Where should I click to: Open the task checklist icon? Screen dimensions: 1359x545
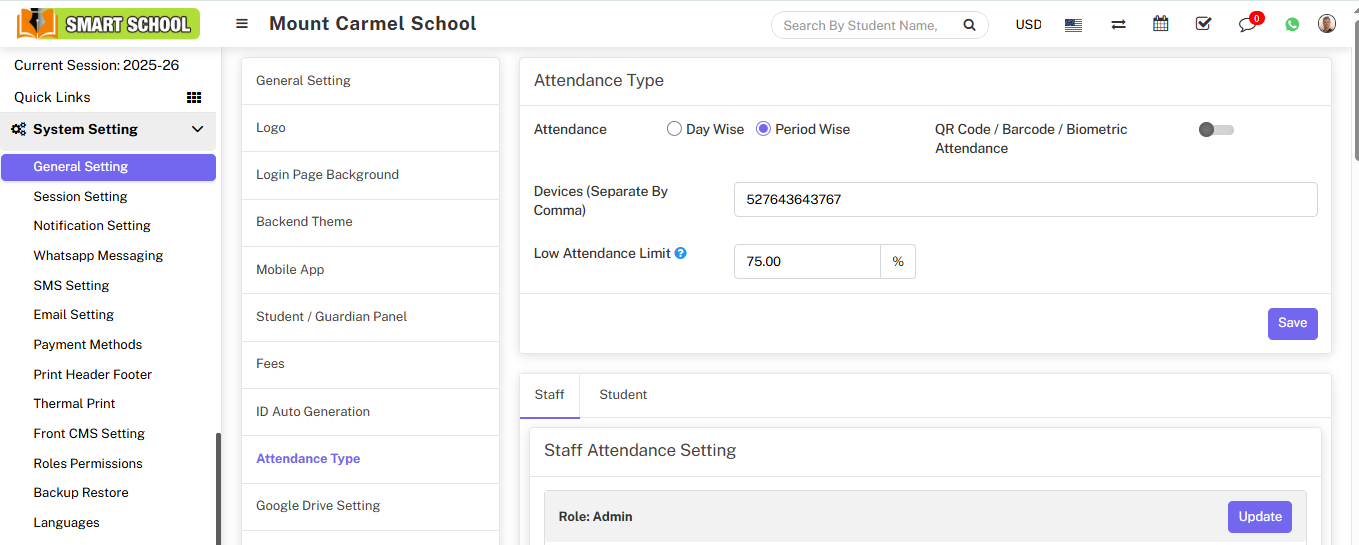pyautogui.click(x=1203, y=24)
